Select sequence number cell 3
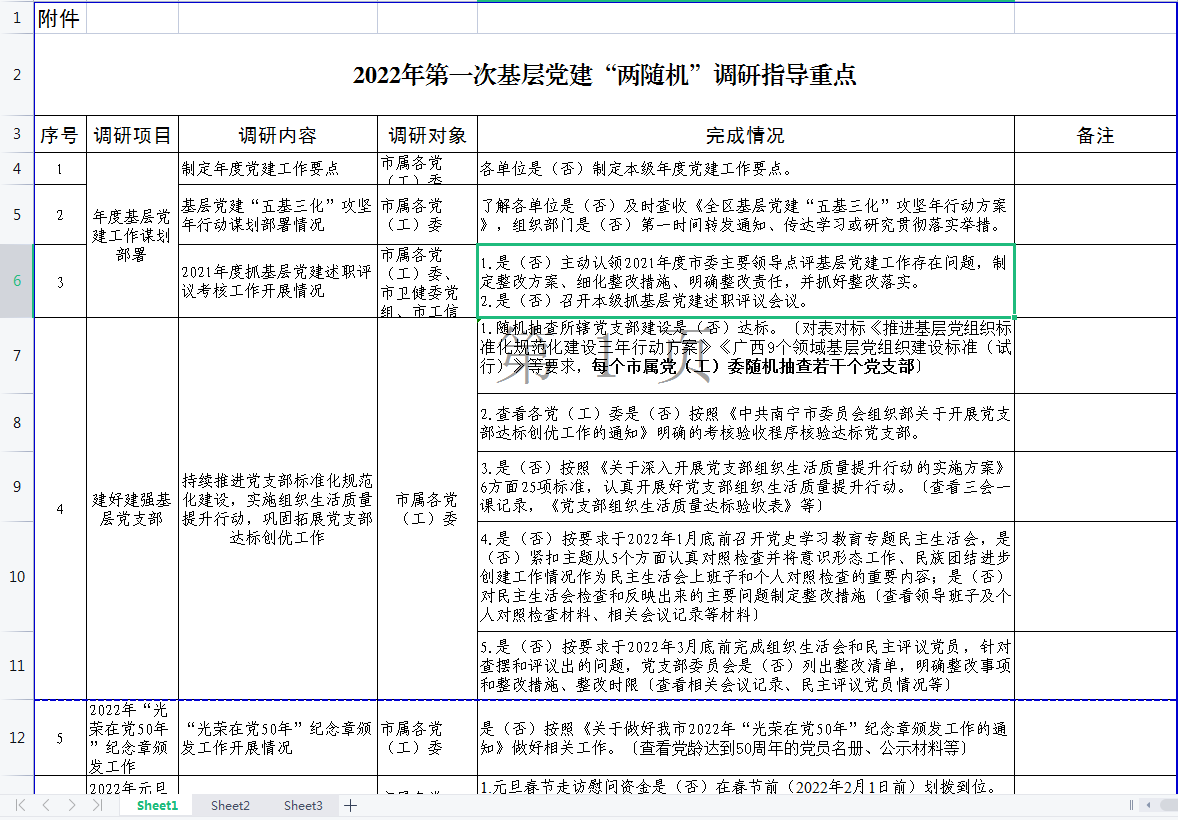The height and width of the screenshot is (820, 1178). click(x=60, y=280)
